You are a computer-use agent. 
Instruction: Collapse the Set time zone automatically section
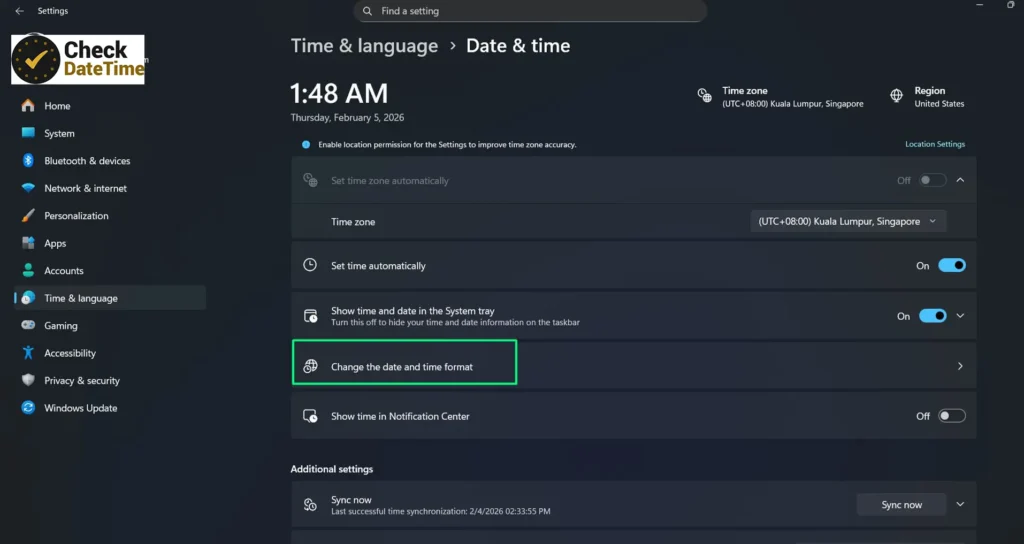point(960,180)
